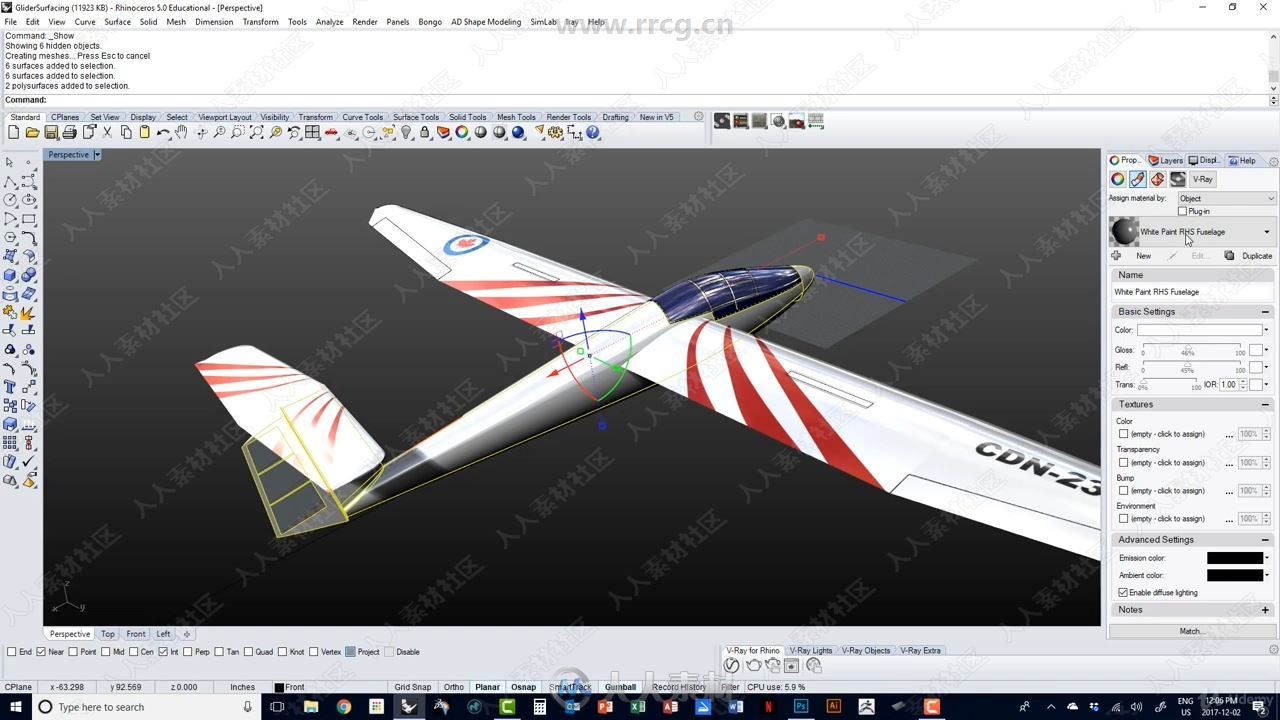Click the Emission color black swatch
The height and width of the screenshot is (720, 1280).
click(x=1235, y=558)
